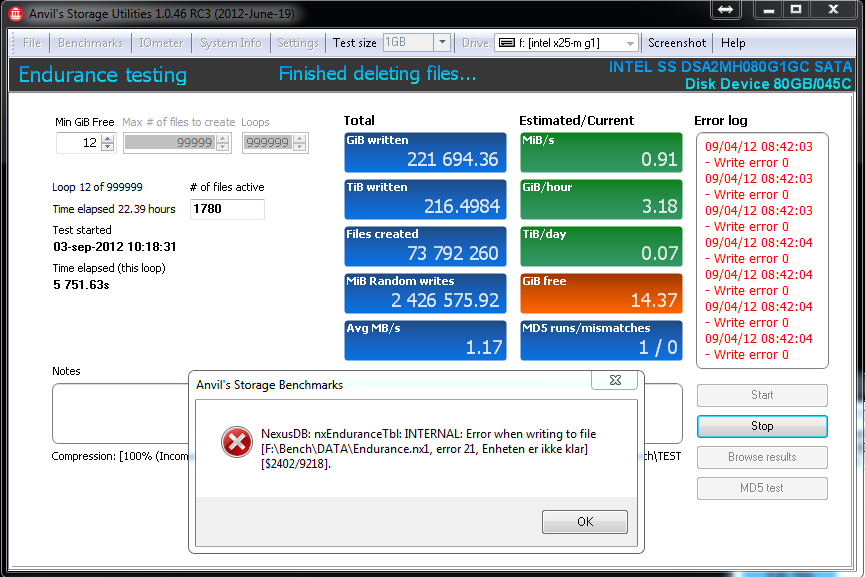Click '03-sep-2012 10:18:31' start time
This screenshot has height=577, width=865.
pyautogui.click(x=115, y=247)
